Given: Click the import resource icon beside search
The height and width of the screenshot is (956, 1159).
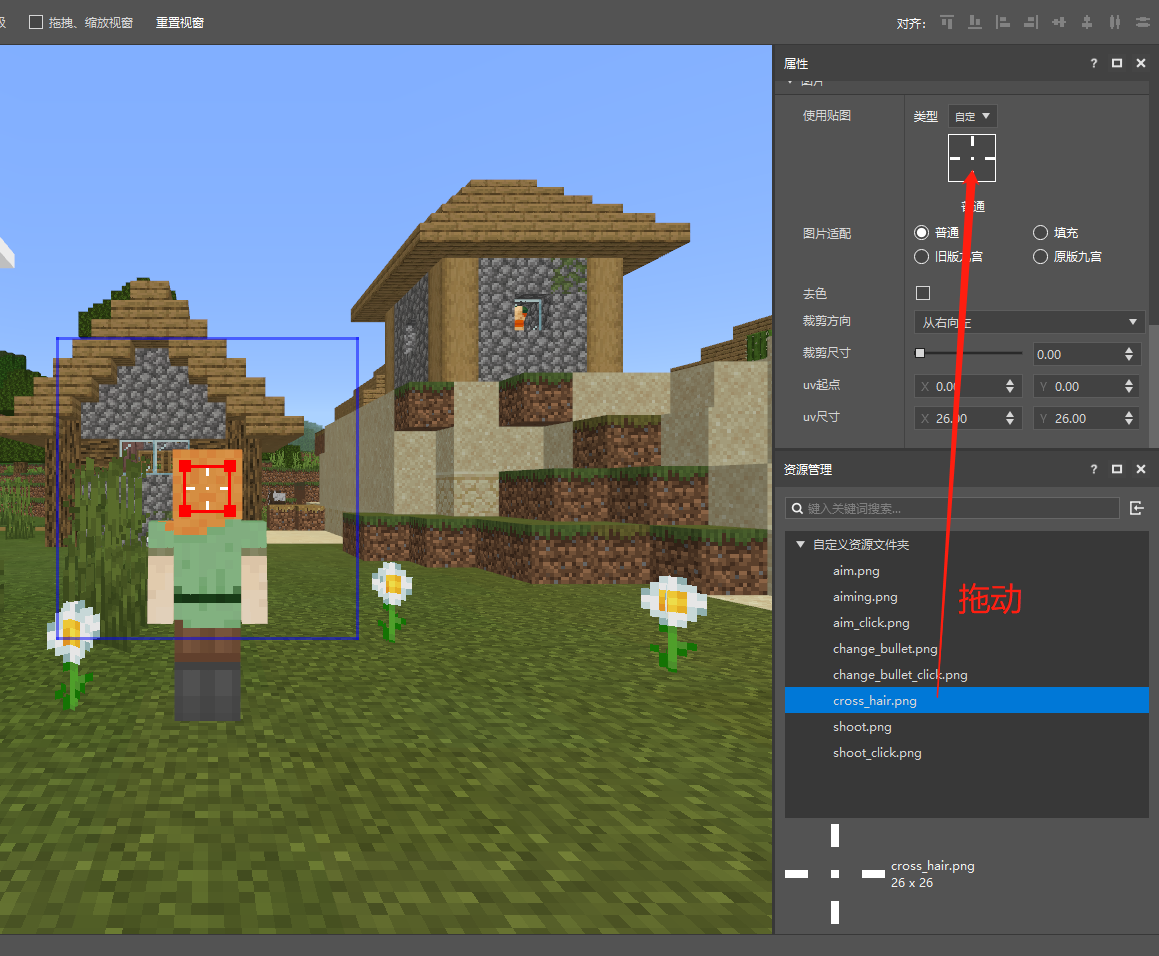Looking at the screenshot, I should point(1137,508).
